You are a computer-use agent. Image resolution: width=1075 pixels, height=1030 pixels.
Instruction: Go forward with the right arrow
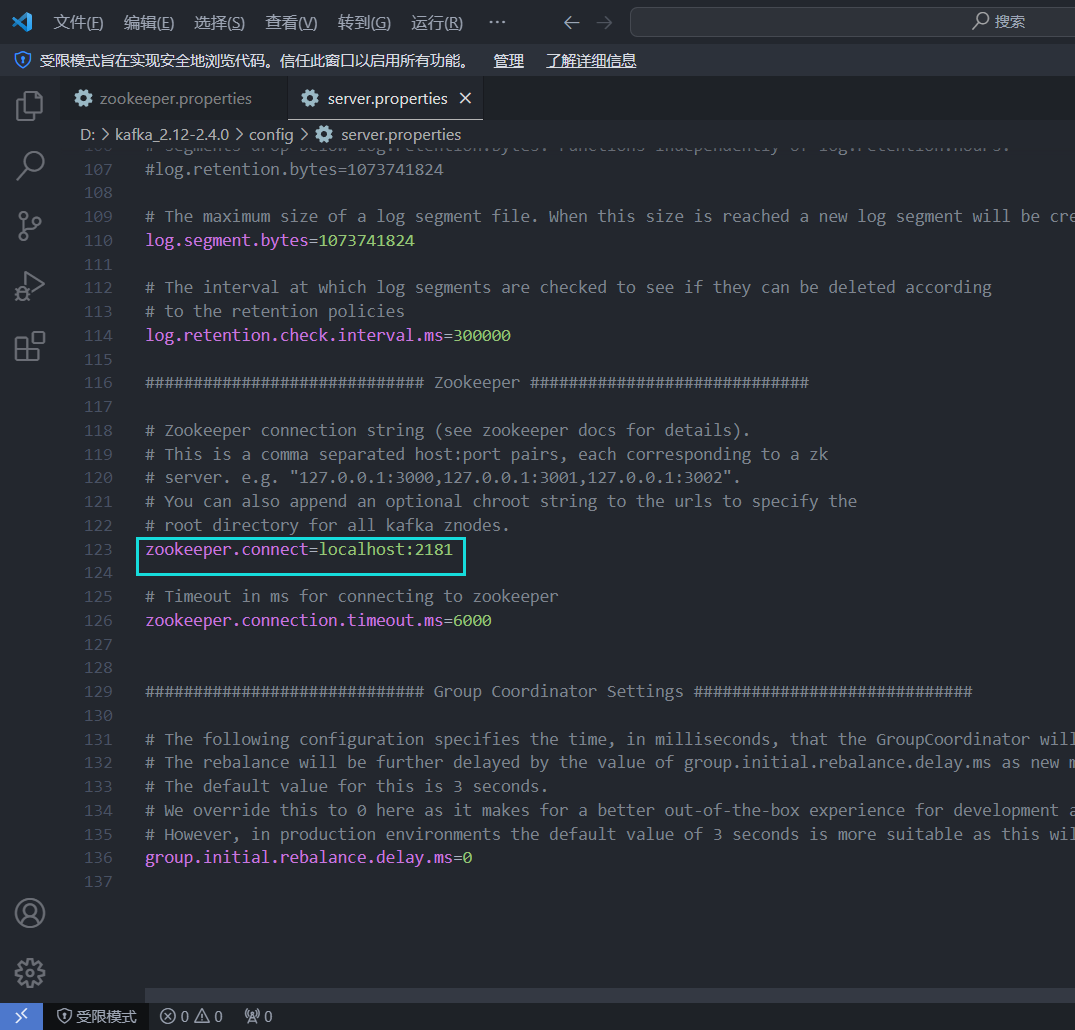pyautogui.click(x=604, y=23)
